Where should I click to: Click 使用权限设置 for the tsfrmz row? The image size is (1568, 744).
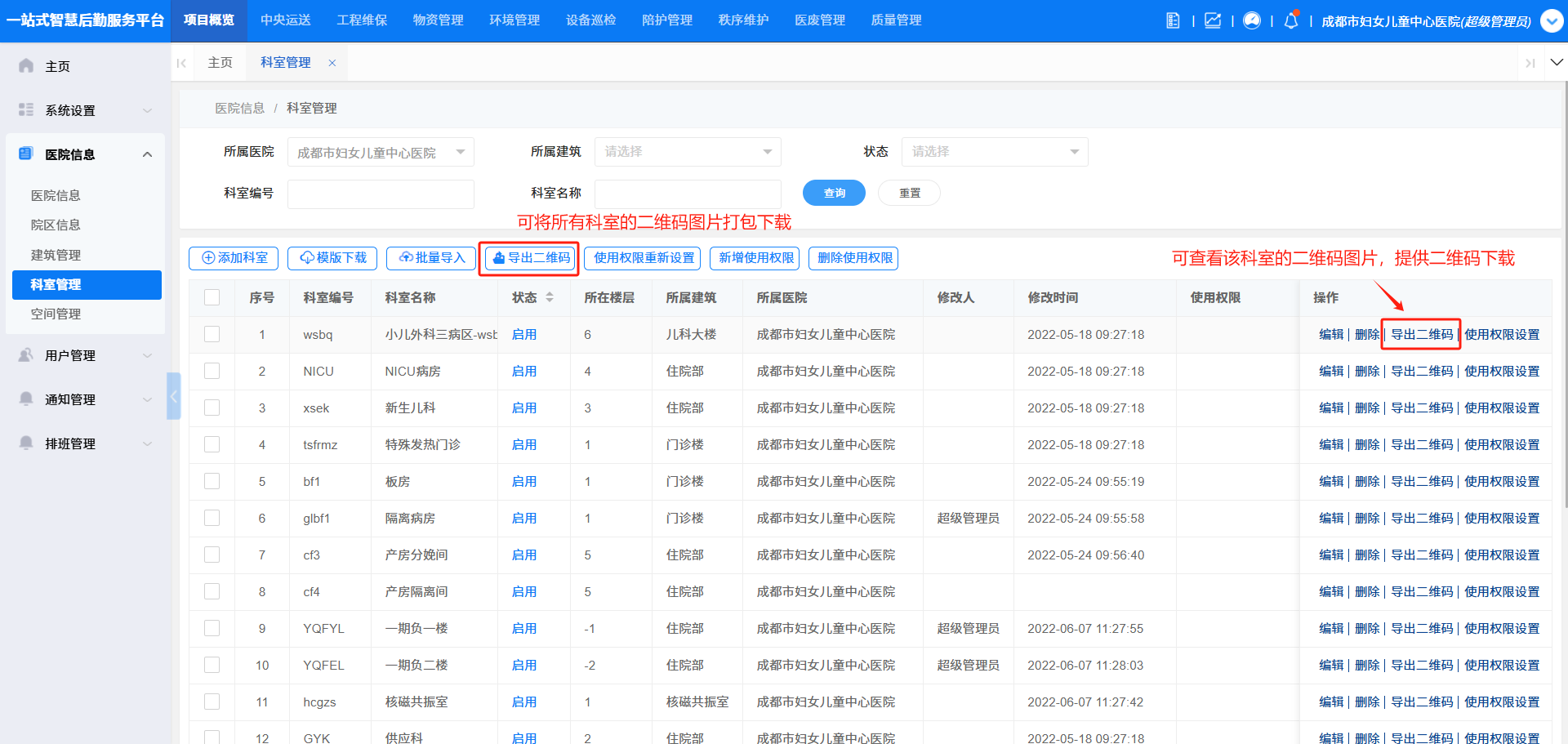[x=1502, y=444]
